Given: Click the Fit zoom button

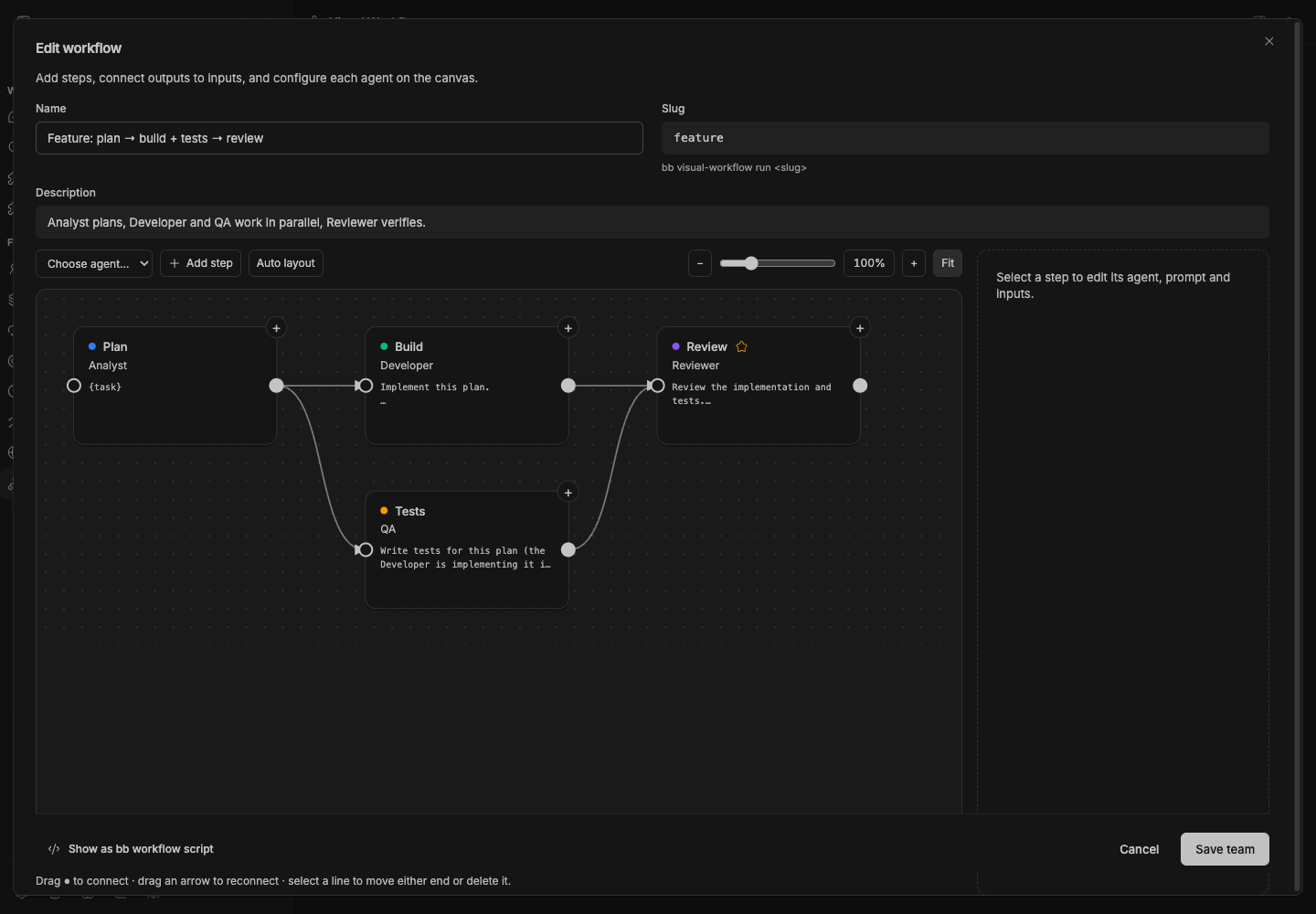Looking at the screenshot, I should [948, 263].
